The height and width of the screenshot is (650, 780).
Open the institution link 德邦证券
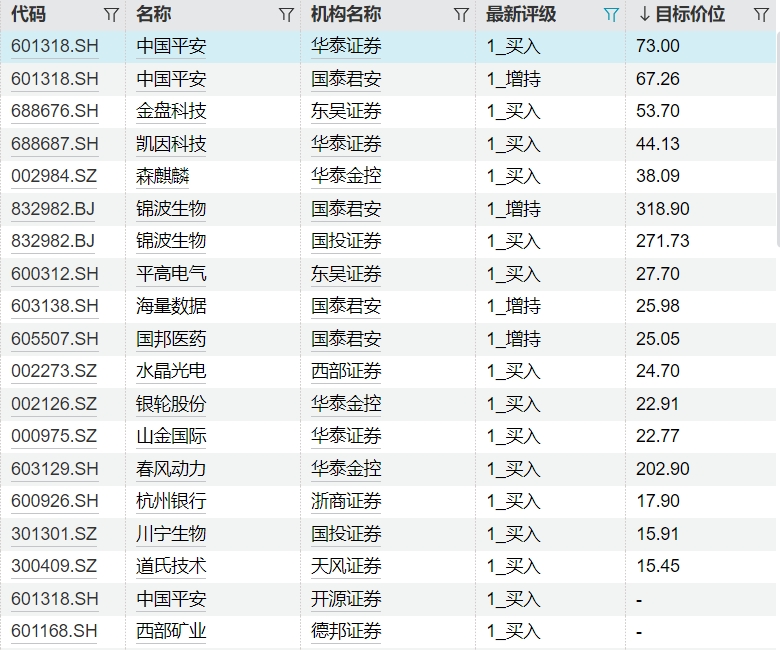point(346,631)
